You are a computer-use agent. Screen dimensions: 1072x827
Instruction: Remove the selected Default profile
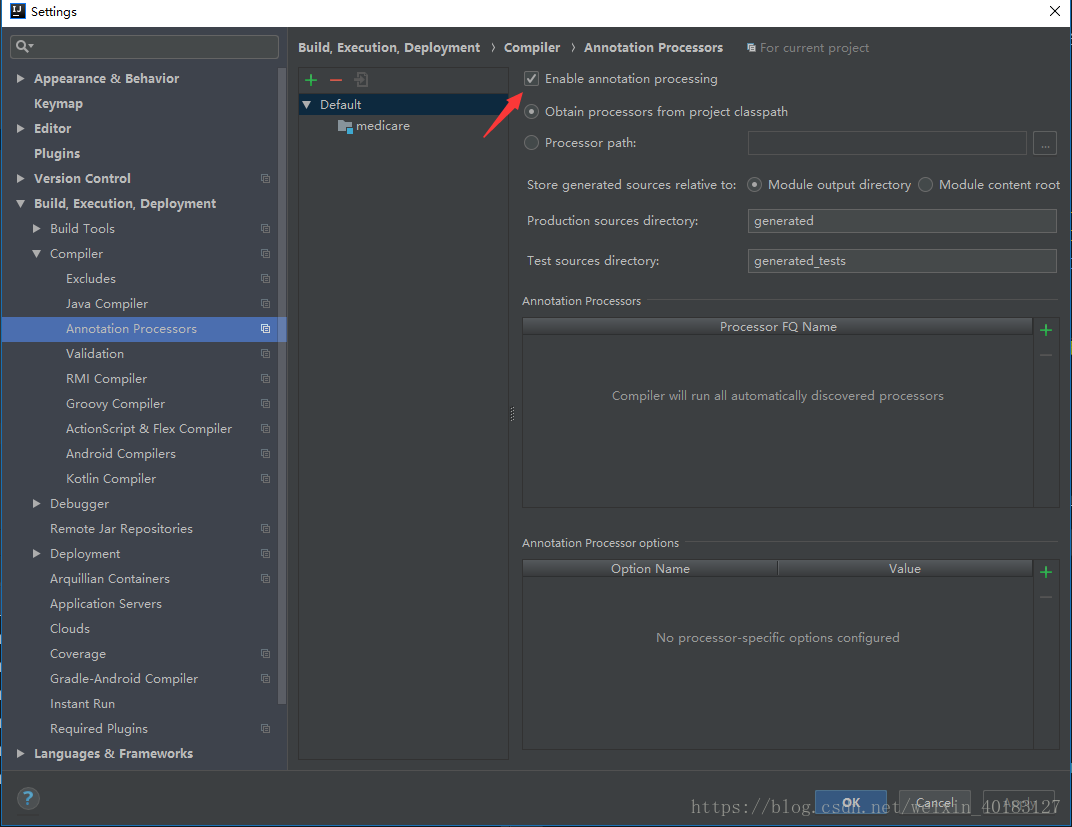pyautogui.click(x=336, y=79)
